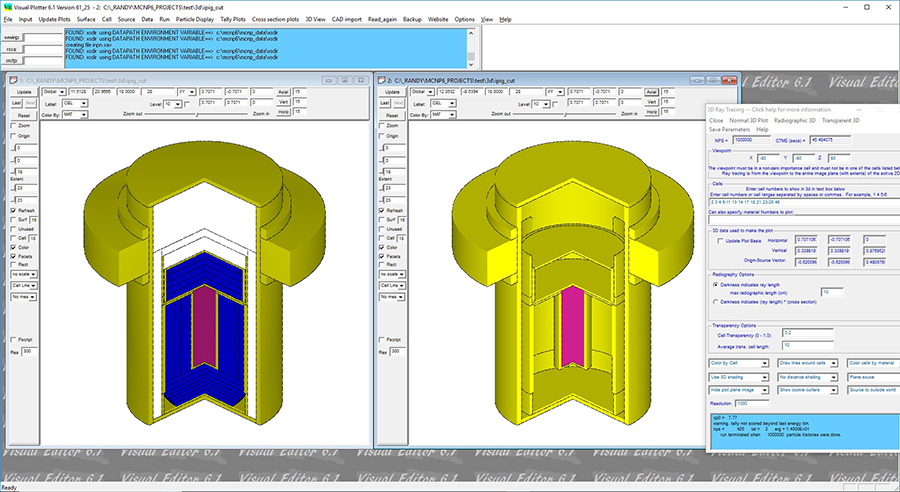Open Level dropdown in plot window 2

541,104
